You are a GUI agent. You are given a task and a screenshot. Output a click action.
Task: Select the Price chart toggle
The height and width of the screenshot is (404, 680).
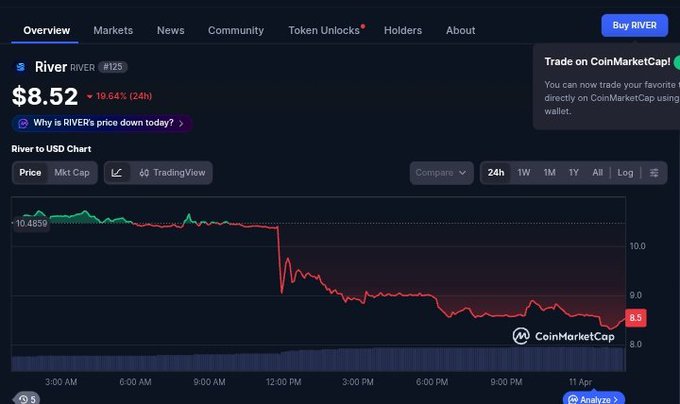30,173
